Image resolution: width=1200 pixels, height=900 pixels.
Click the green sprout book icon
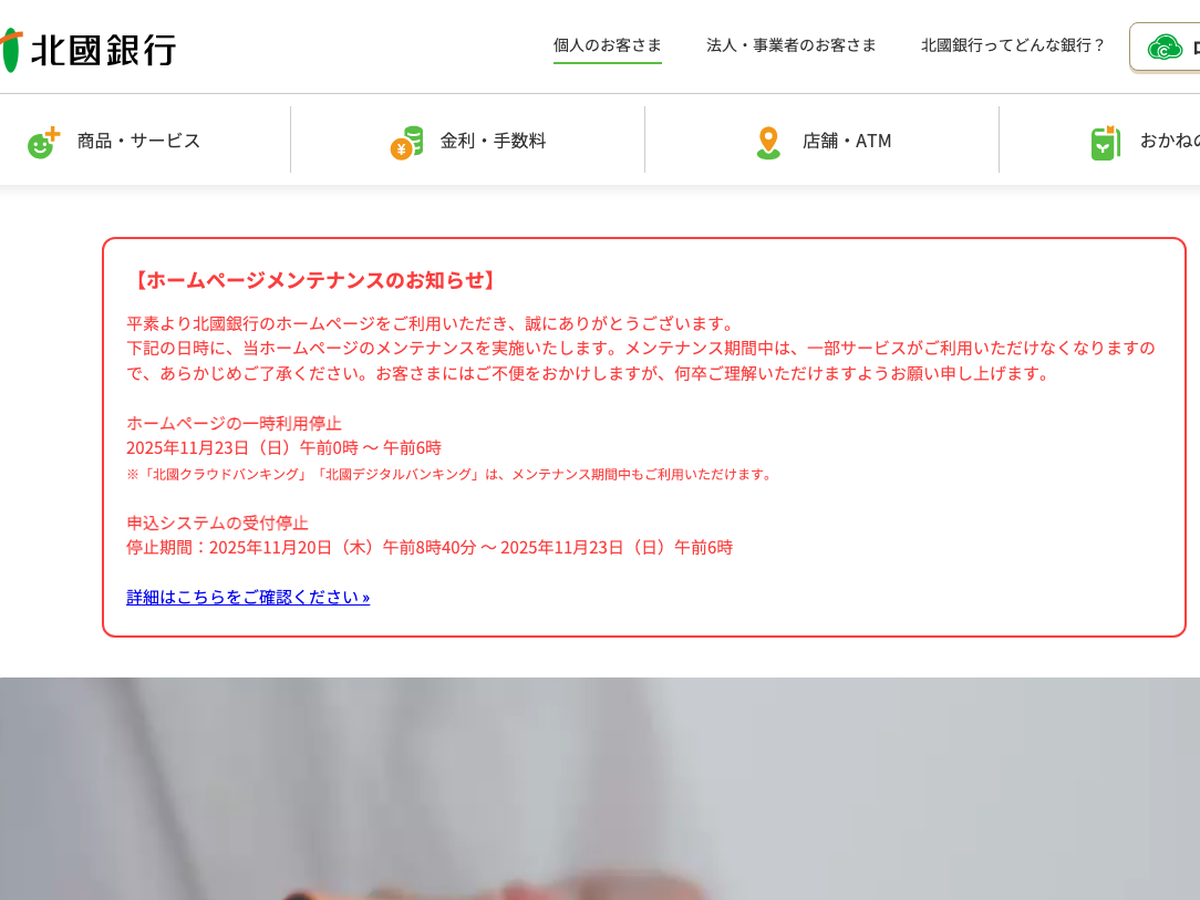point(1105,142)
